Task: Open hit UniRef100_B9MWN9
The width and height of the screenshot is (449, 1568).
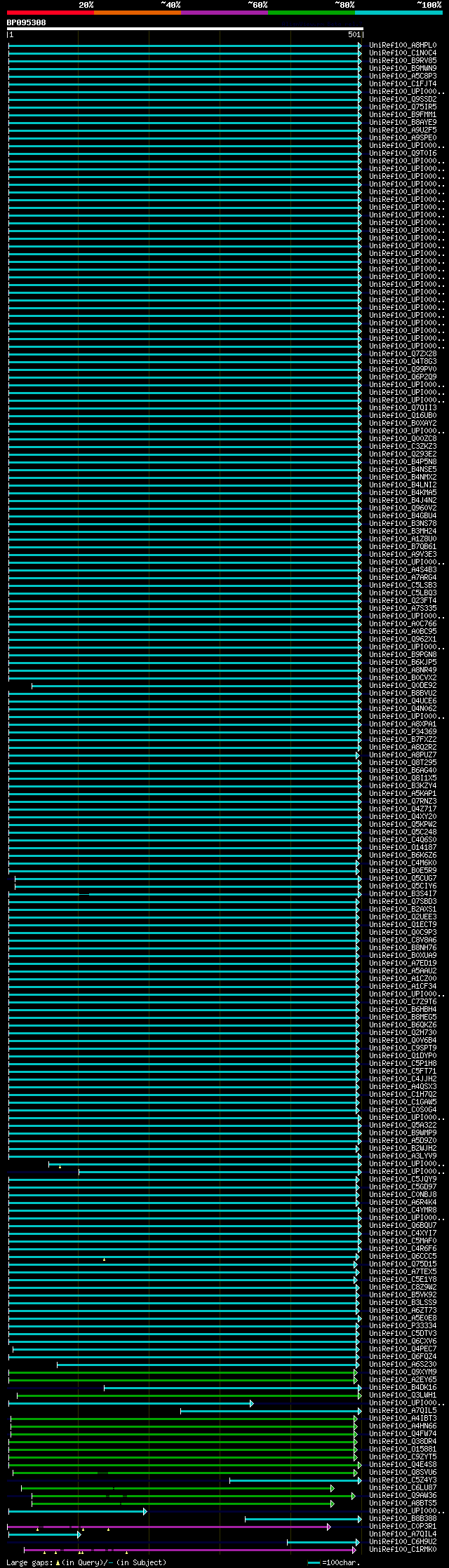Action: pyautogui.click(x=403, y=68)
